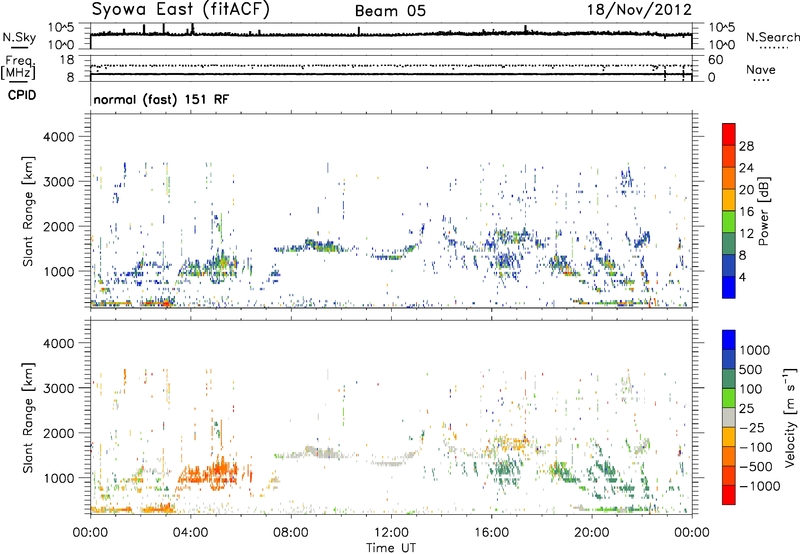
Task: Pick the light green 12–16 dB Power segment
Action: coord(729,222)
